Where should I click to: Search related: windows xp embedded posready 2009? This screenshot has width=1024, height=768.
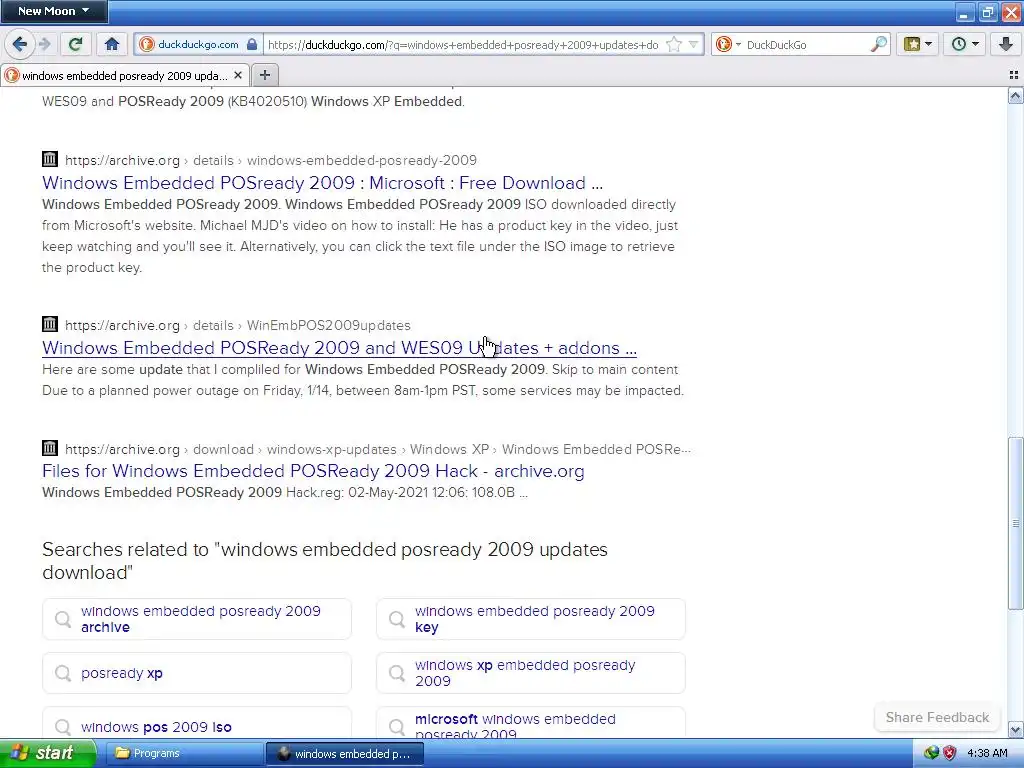click(531, 673)
